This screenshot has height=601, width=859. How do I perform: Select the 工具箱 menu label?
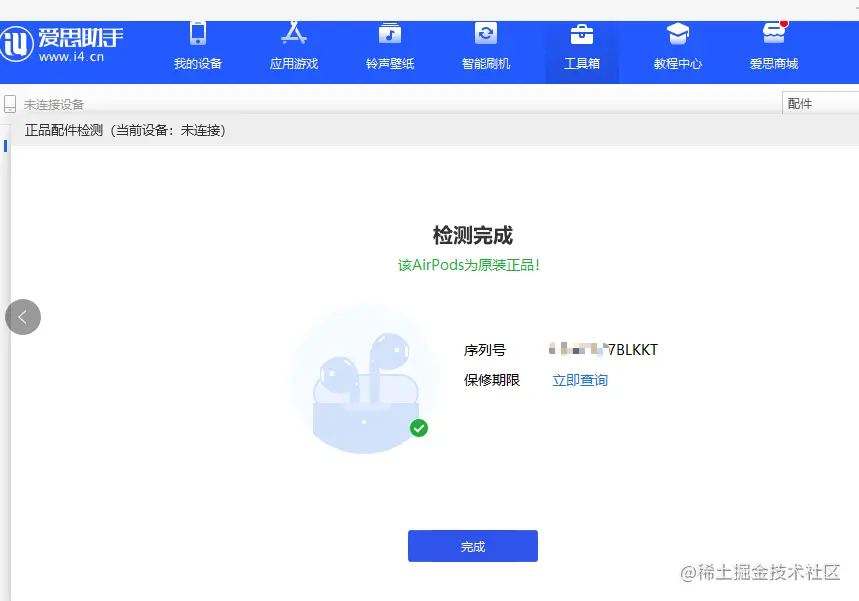click(582, 64)
